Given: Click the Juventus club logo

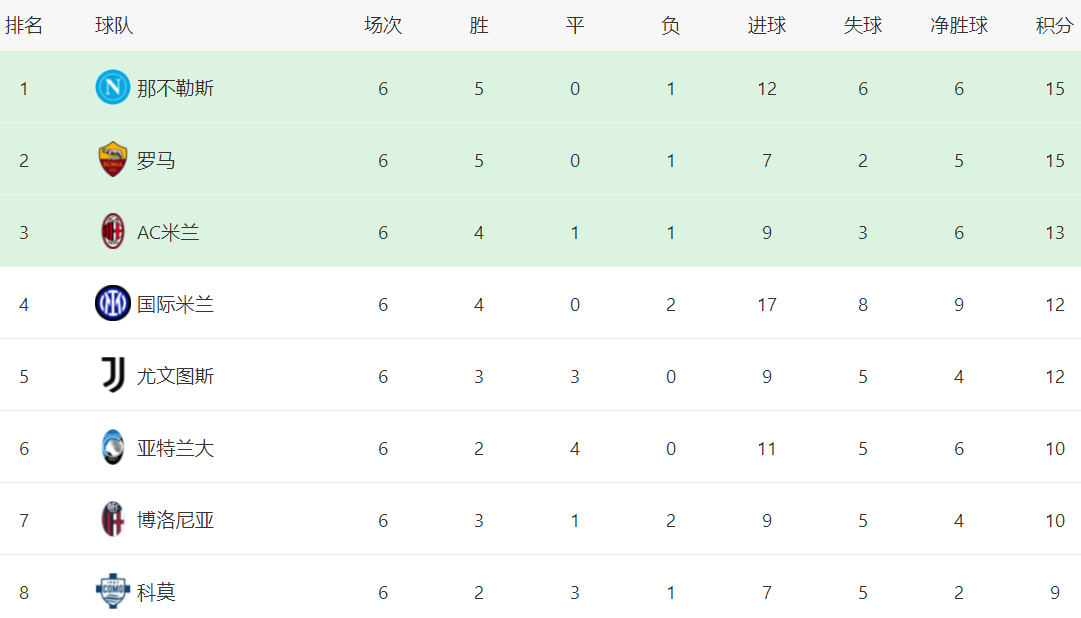Looking at the screenshot, I should pyautogui.click(x=112, y=376).
